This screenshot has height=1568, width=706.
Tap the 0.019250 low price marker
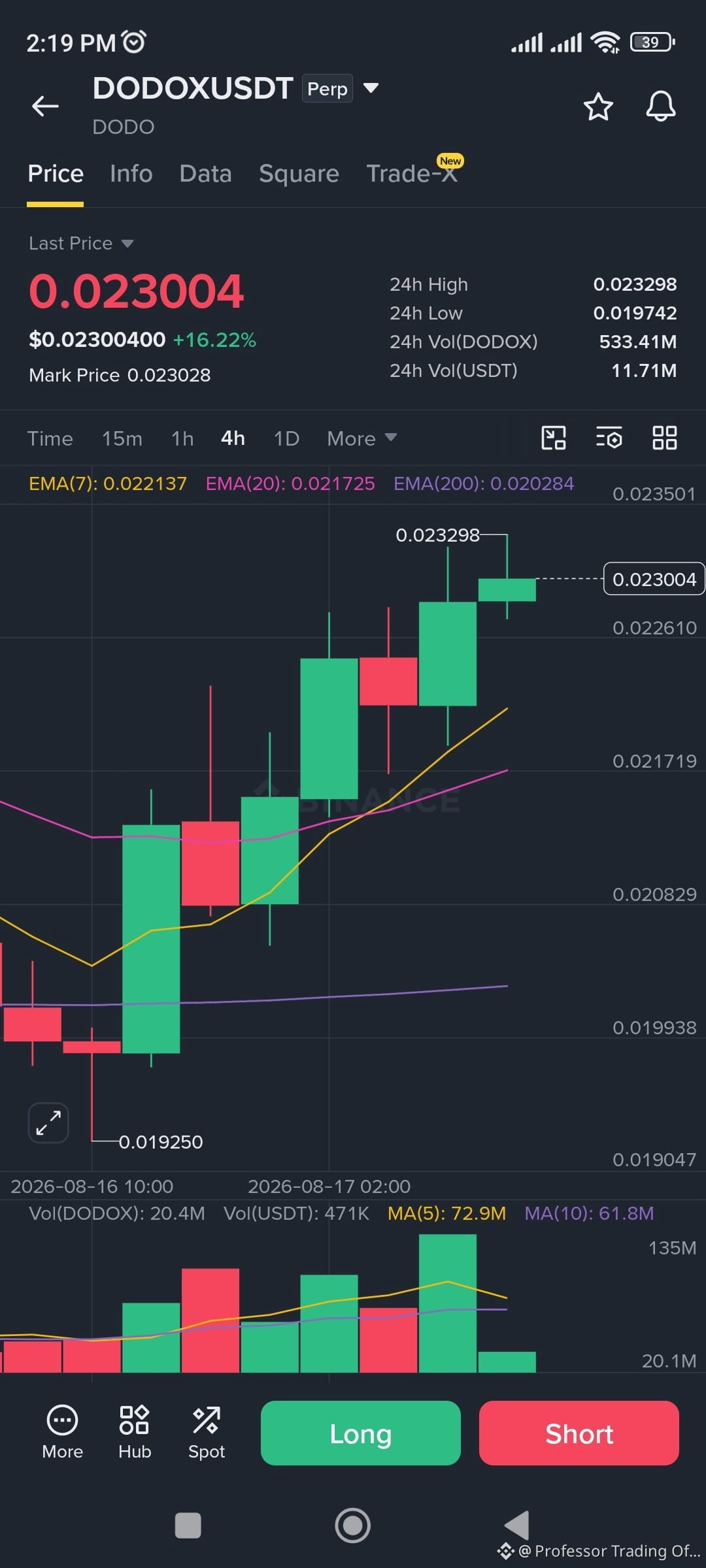click(161, 1142)
